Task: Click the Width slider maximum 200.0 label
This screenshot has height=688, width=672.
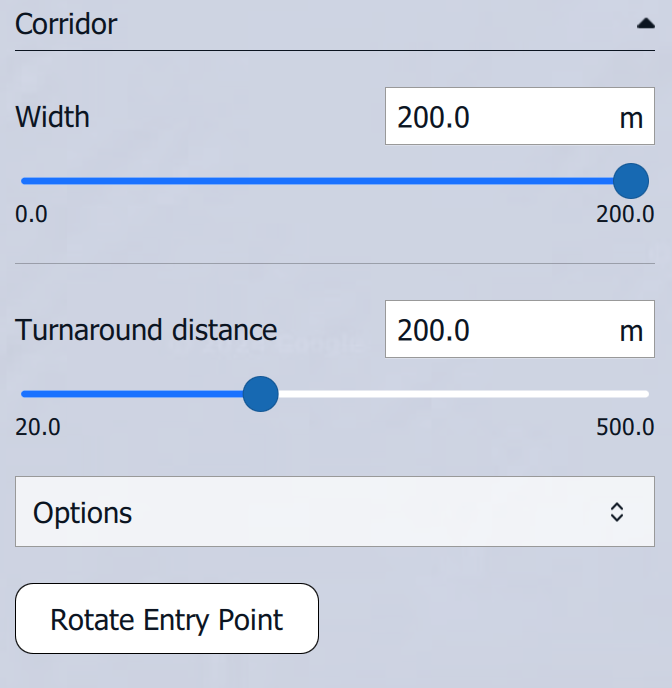Action: click(x=625, y=215)
